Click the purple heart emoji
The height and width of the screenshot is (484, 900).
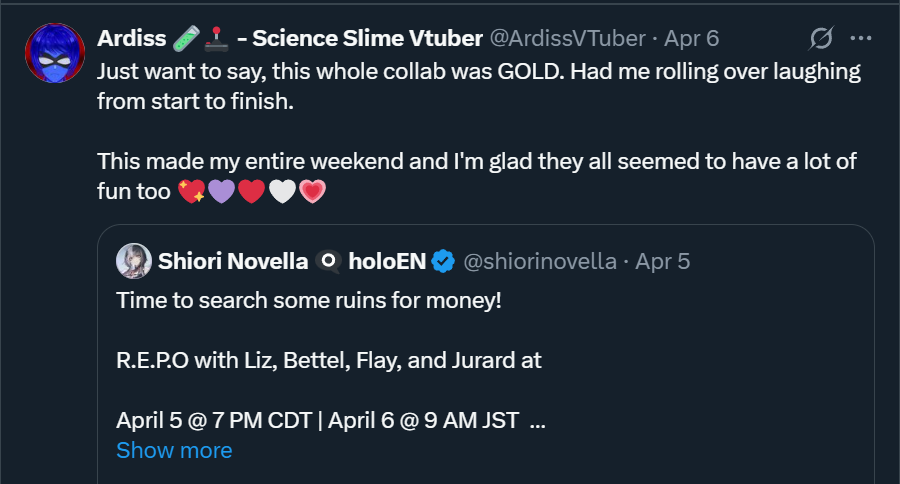coord(221,192)
